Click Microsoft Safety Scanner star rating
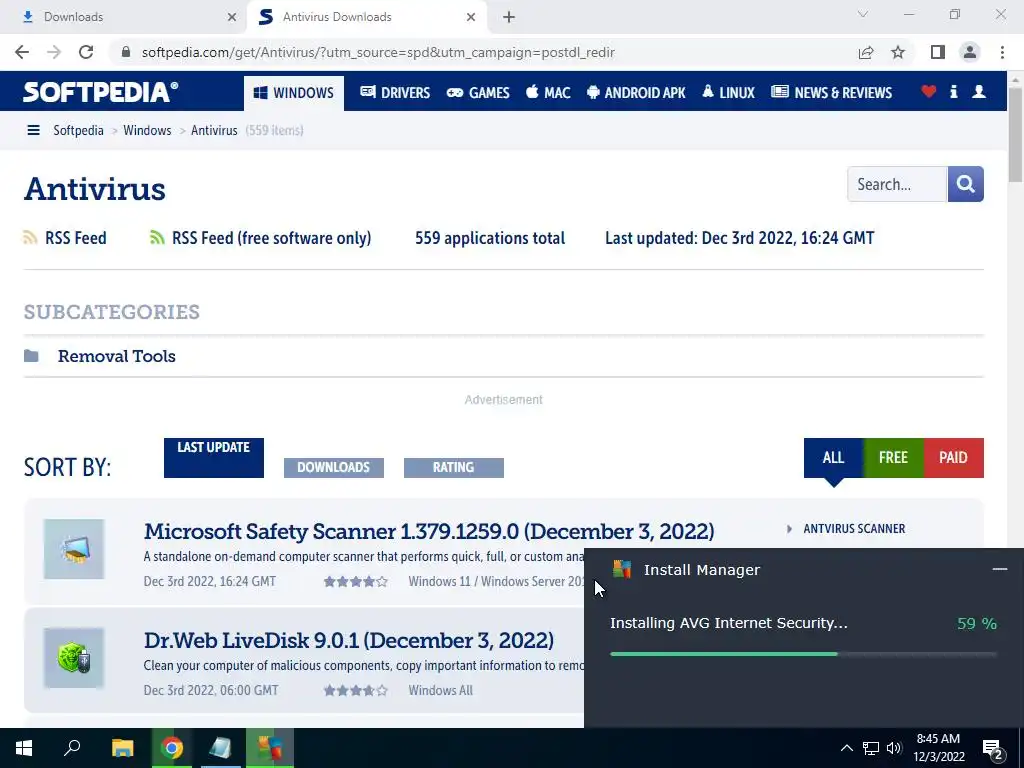 (356, 581)
